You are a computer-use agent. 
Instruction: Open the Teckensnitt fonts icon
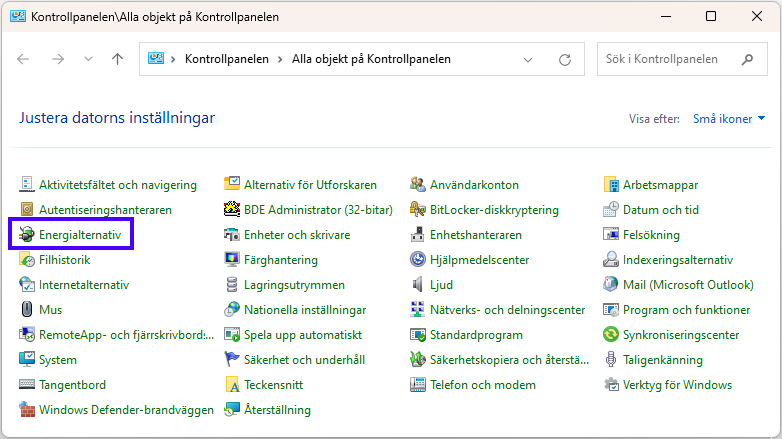click(232, 385)
